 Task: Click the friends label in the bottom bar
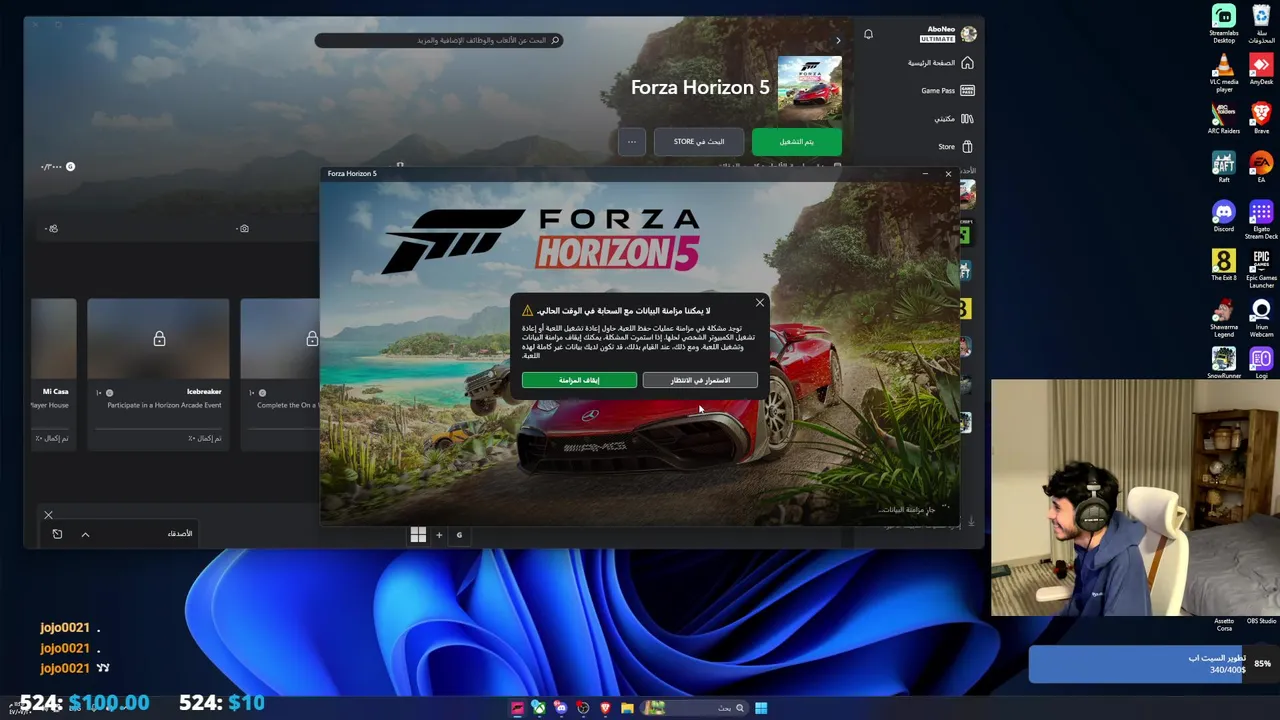[x=180, y=534]
